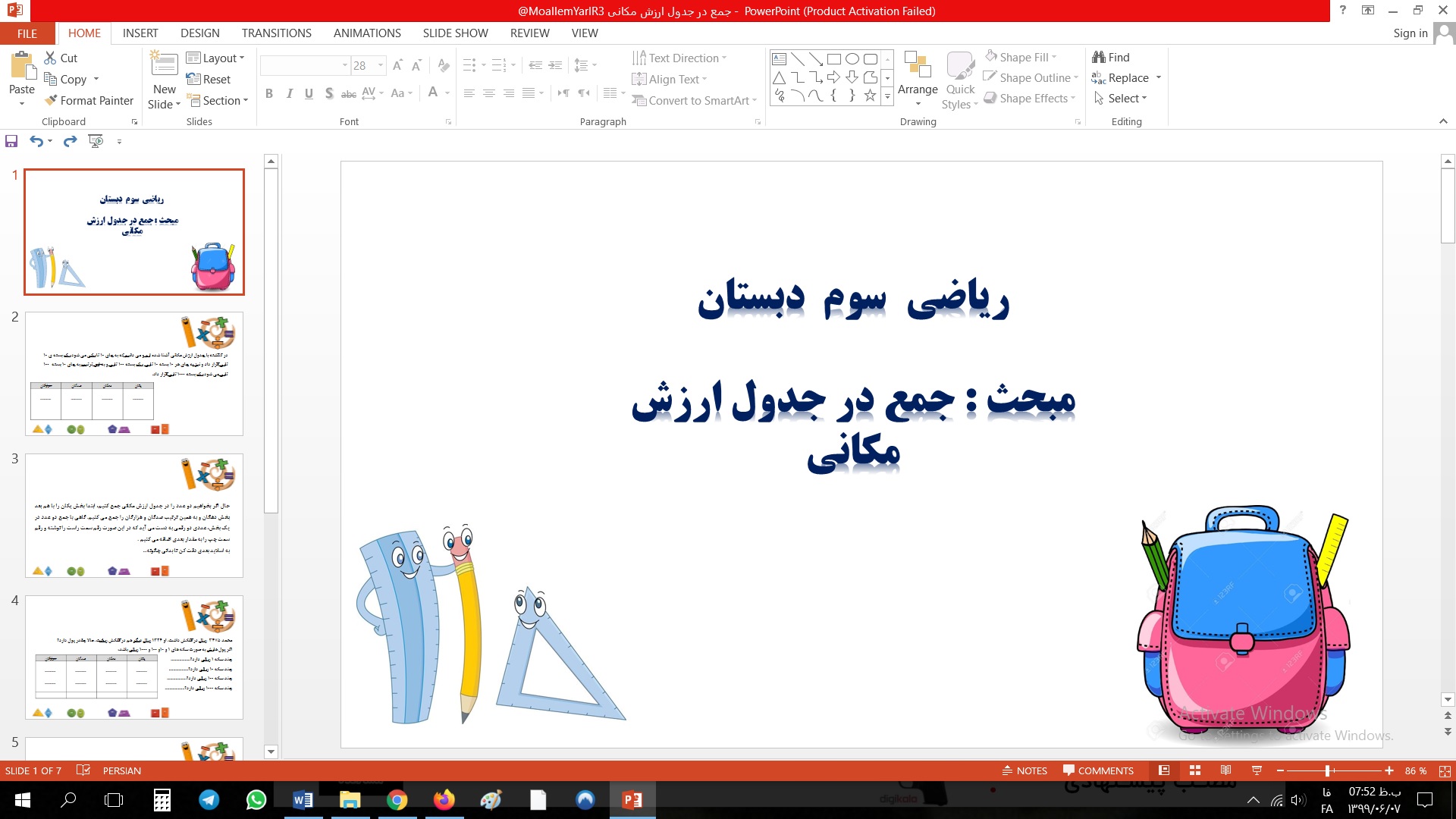Click Sign in link
The height and width of the screenshot is (819, 1456).
[1410, 33]
